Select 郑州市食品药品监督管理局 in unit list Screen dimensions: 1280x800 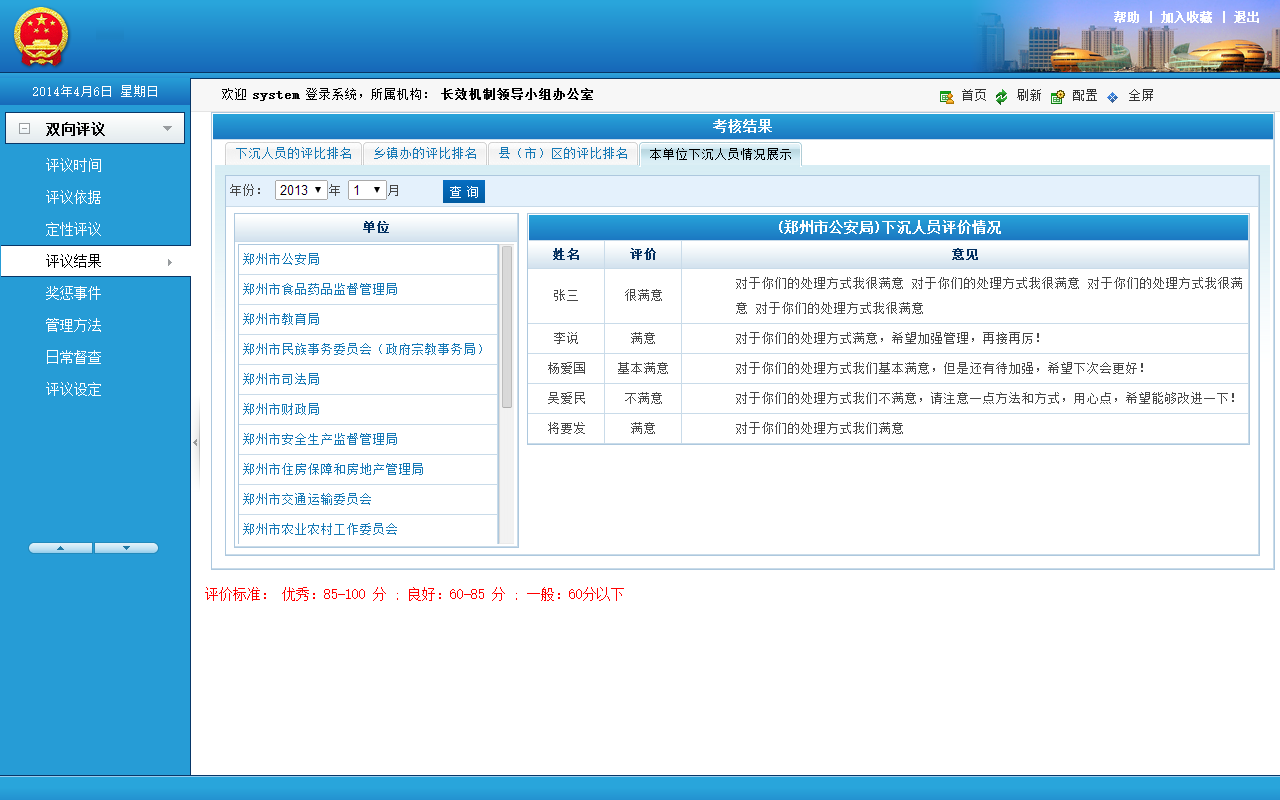368,289
